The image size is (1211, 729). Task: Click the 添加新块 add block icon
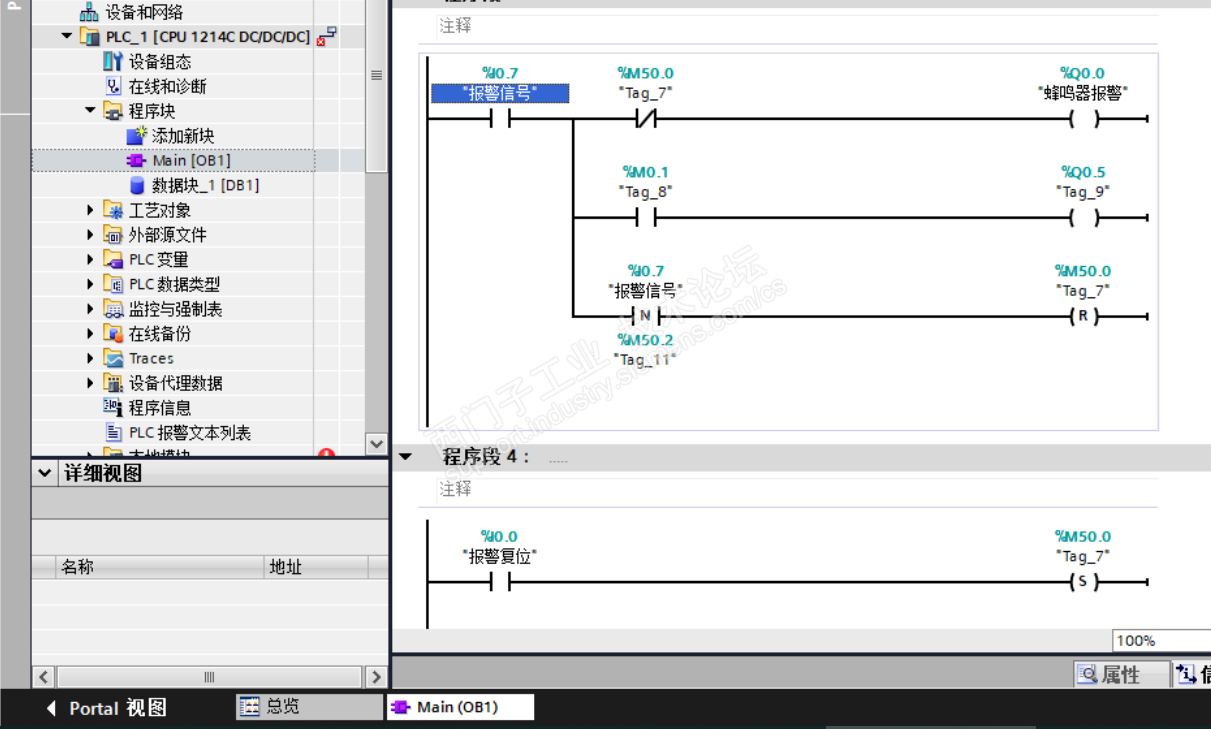click(136, 136)
